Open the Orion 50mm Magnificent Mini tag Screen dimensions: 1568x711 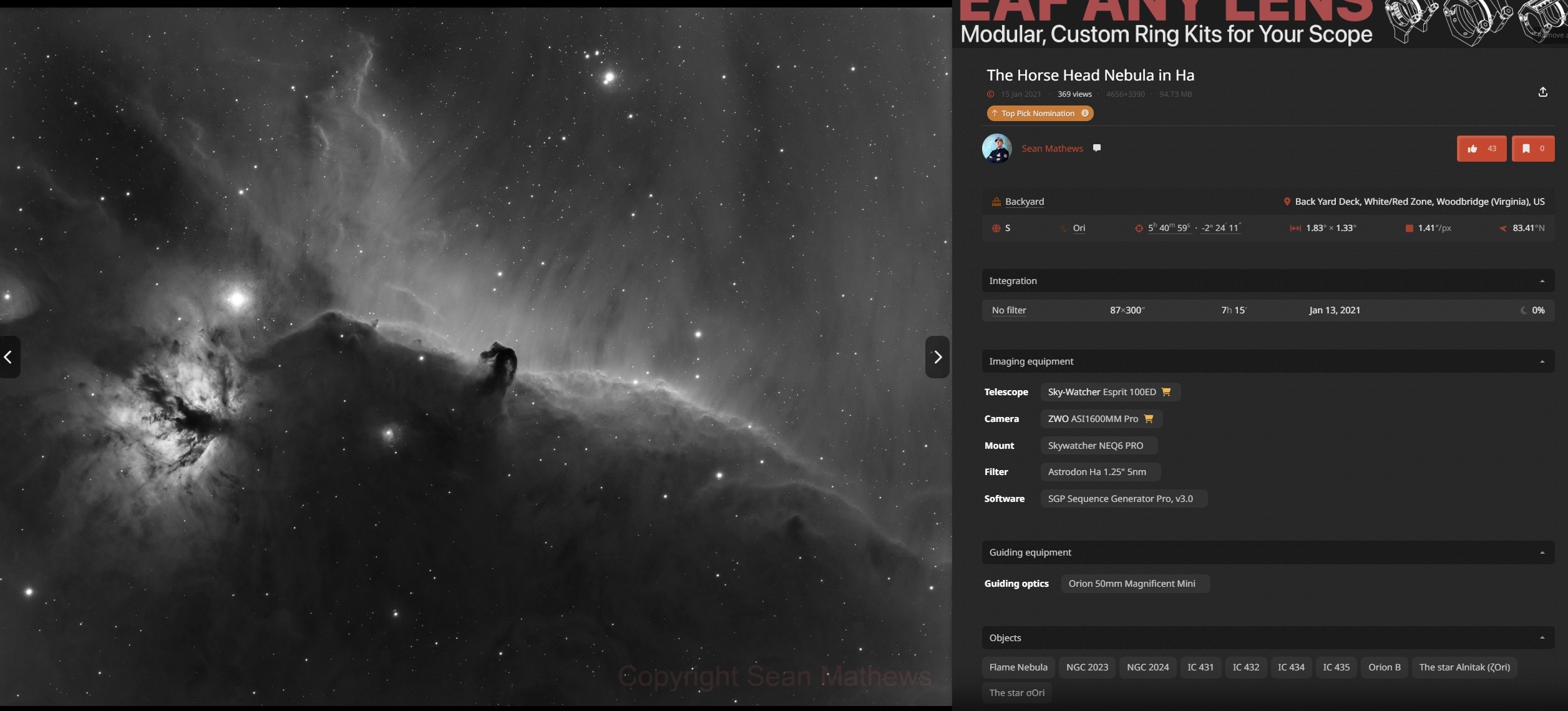coord(1135,584)
